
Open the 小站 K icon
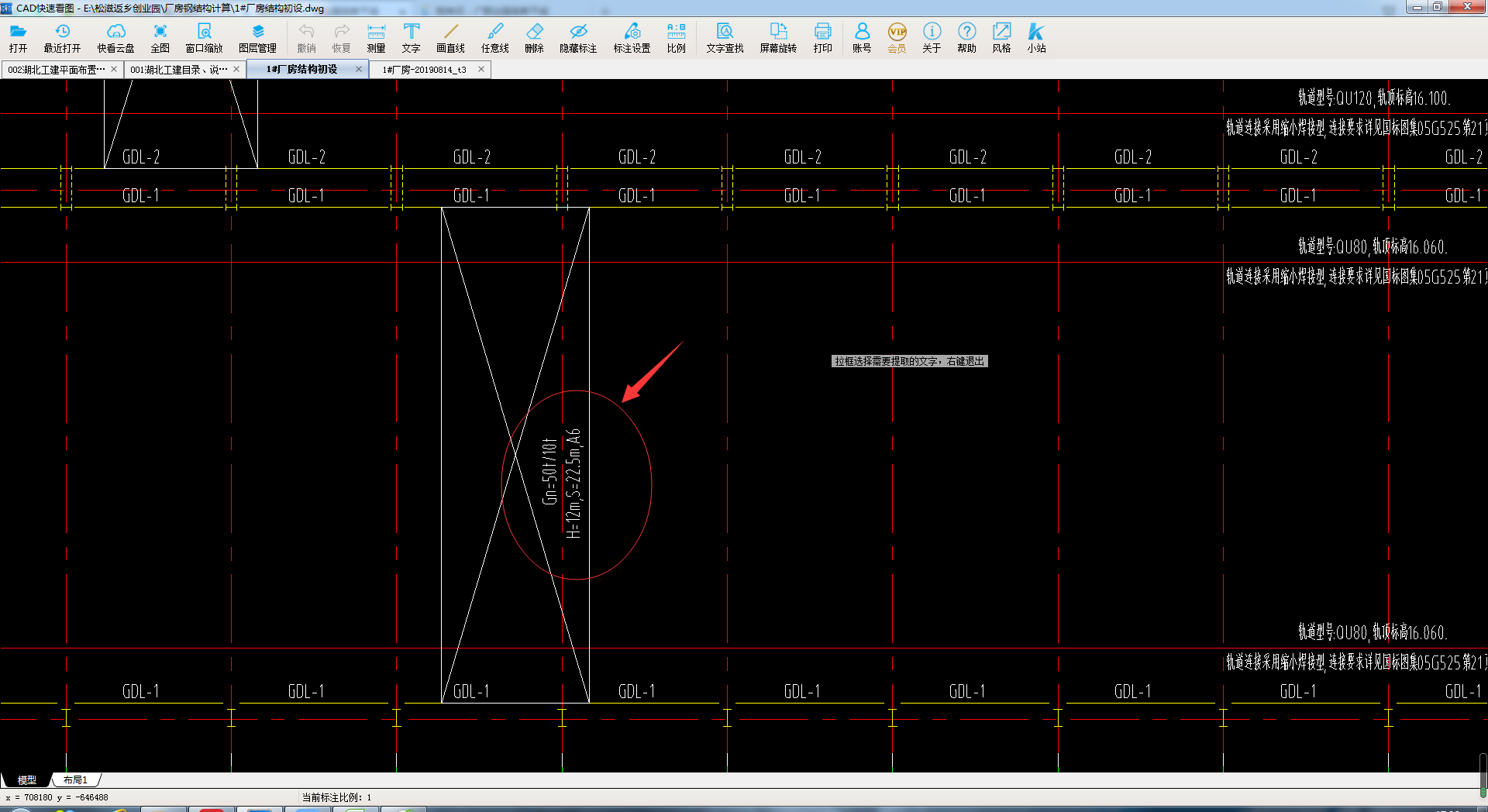[1036, 37]
